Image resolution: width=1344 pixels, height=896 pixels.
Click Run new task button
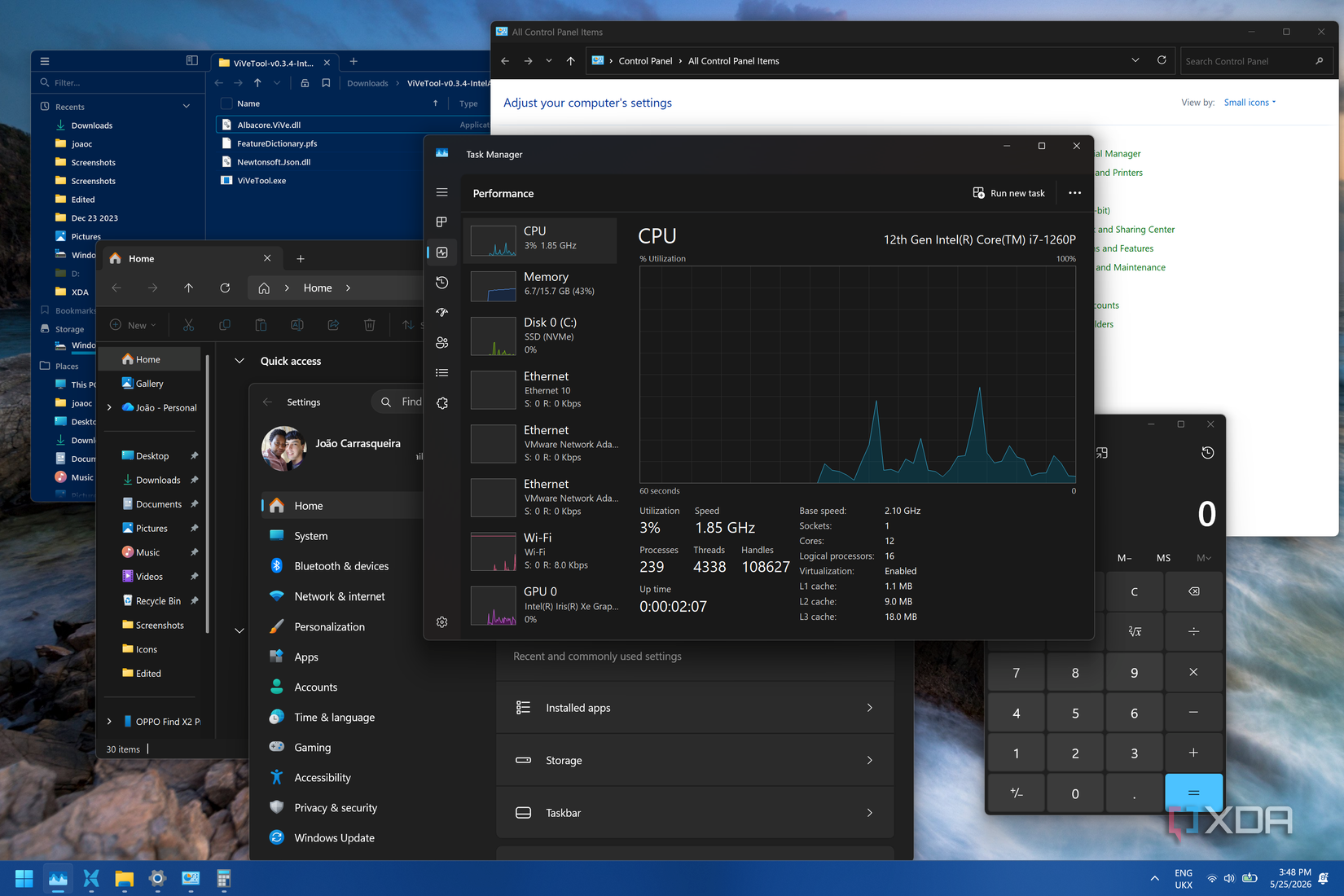(1008, 193)
